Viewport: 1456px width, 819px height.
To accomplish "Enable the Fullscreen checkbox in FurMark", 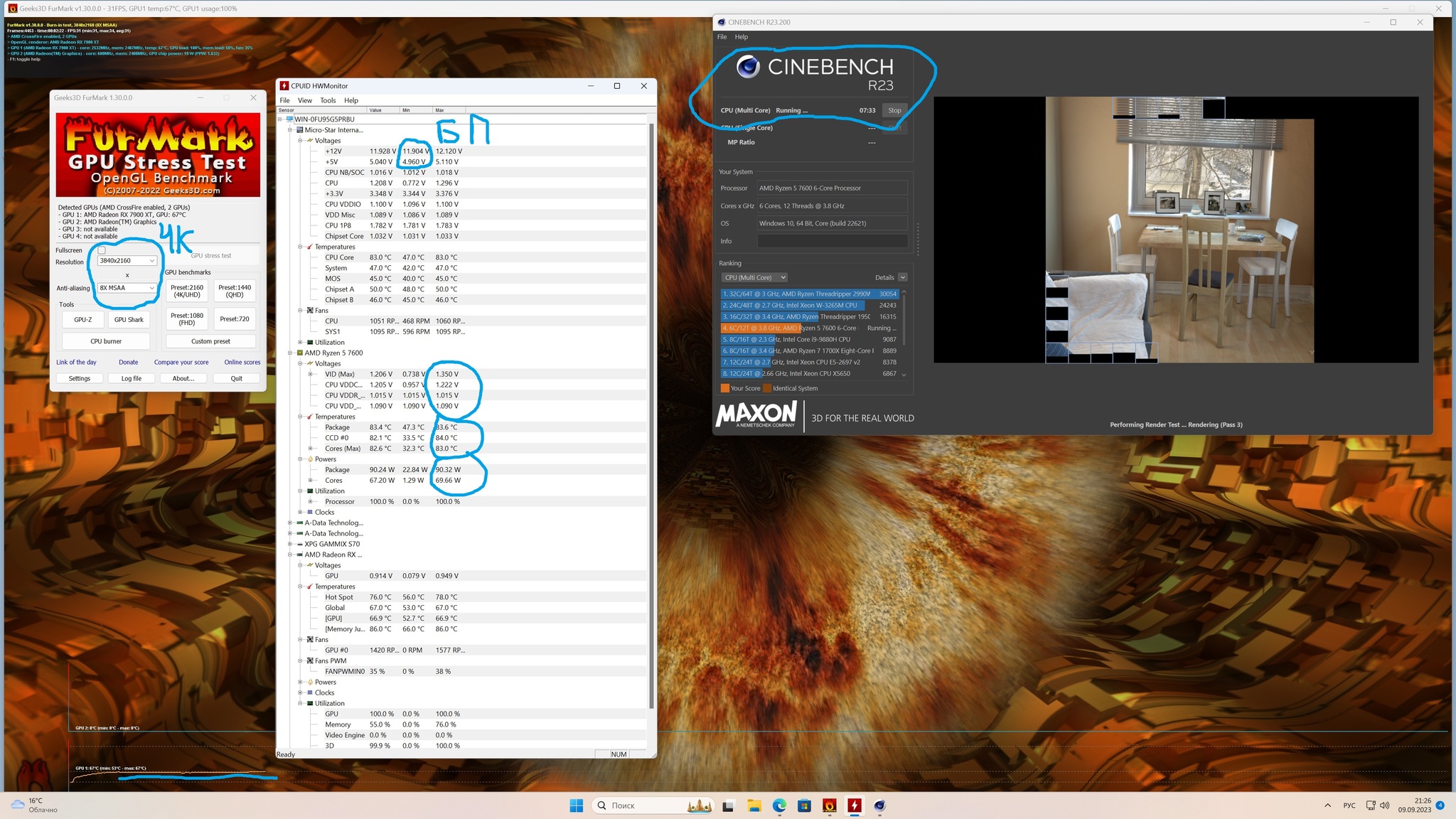I will (x=102, y=250).
